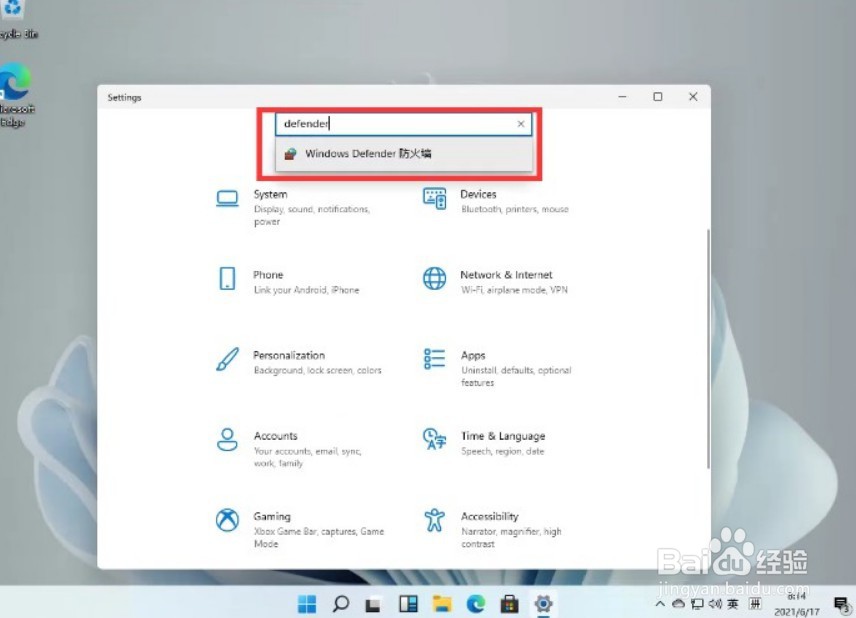Open the Windows Start menu

pyautogui.click(x=307, y=604)
